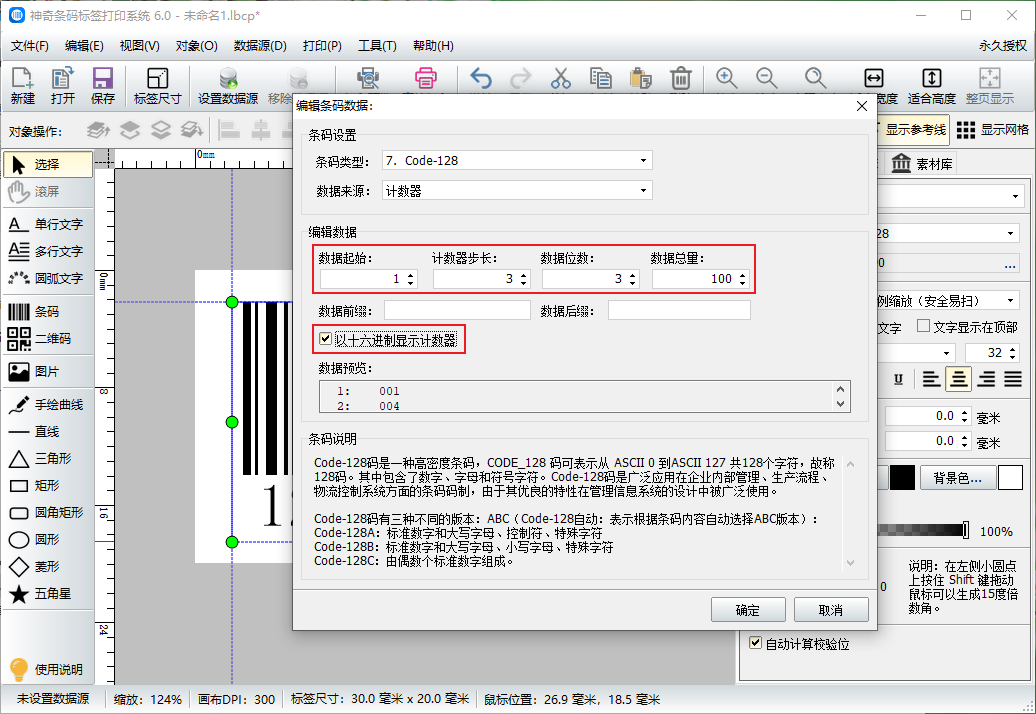Choose the 图片 image tool

pyautogui.click(x=48, y=372)
